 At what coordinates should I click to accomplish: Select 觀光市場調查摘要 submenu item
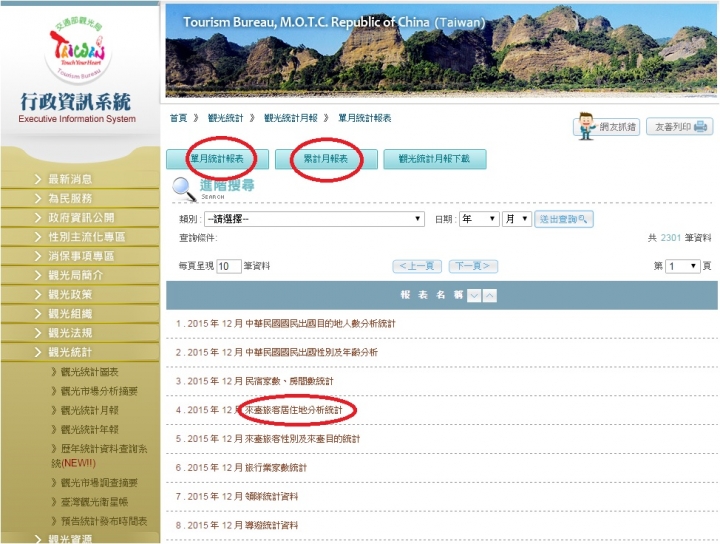click(99, 482)
